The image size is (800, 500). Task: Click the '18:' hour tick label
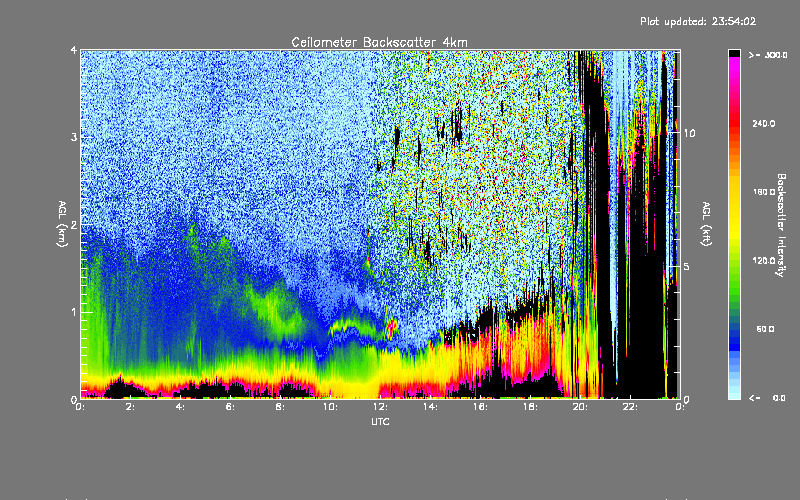click(530, 407)
